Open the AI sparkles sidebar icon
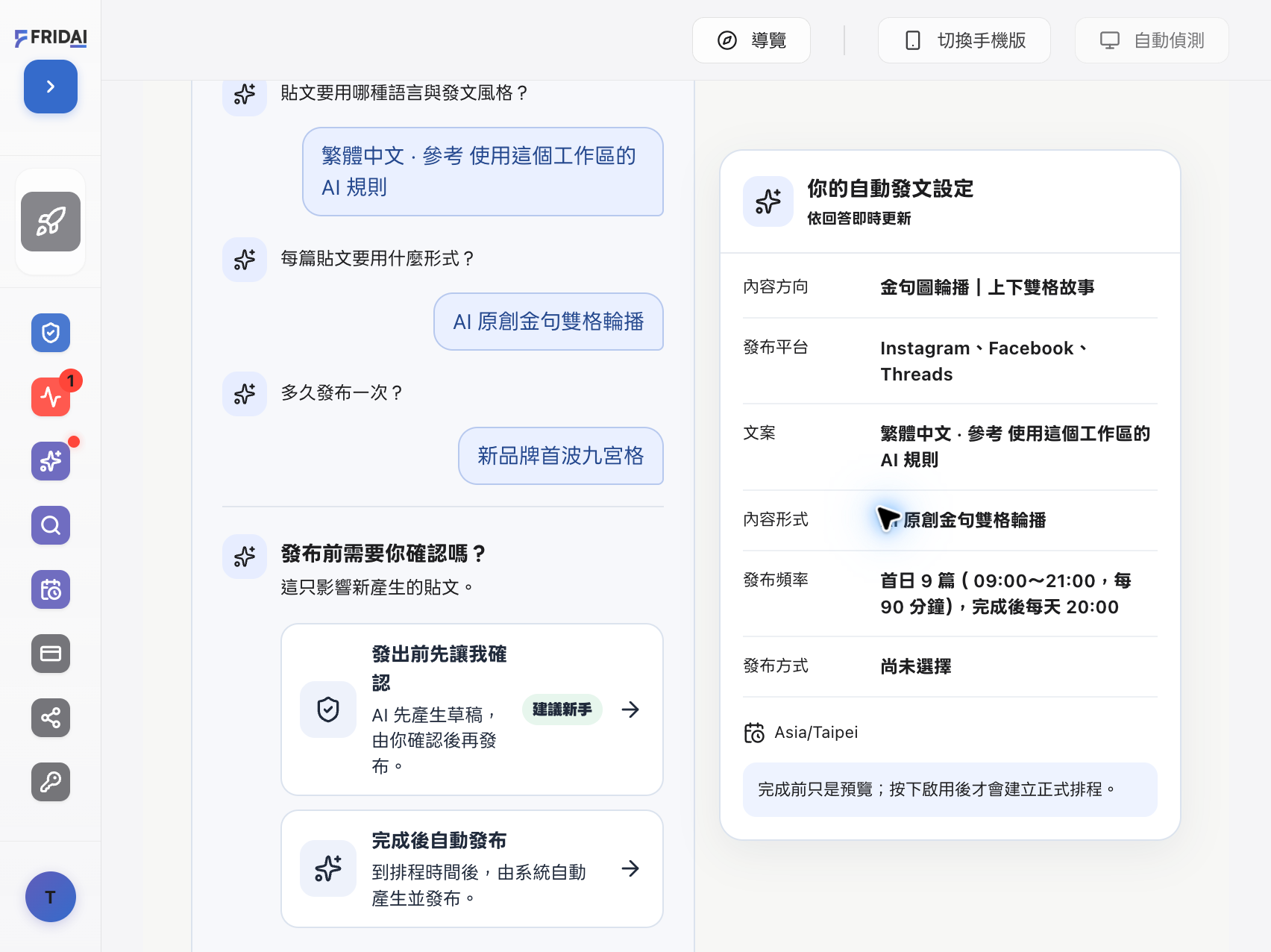Image resolution: width=1271 pixels, height=952 pixels. pyautogui.click(x=51, y=461)
